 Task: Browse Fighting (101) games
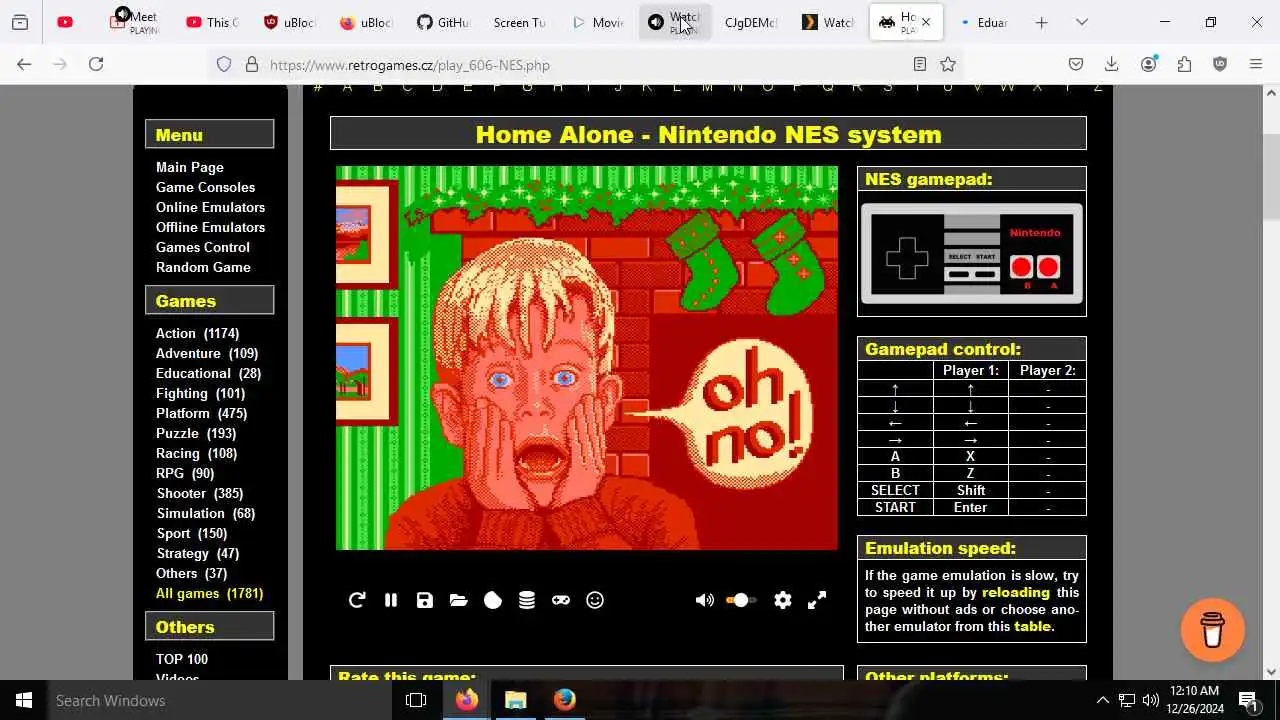coord(200,393)
